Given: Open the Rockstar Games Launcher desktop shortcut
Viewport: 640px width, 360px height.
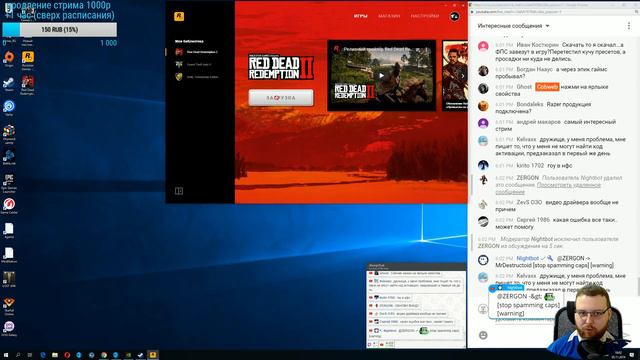Looking at the screenshot, I should click(x=28, y=60).
